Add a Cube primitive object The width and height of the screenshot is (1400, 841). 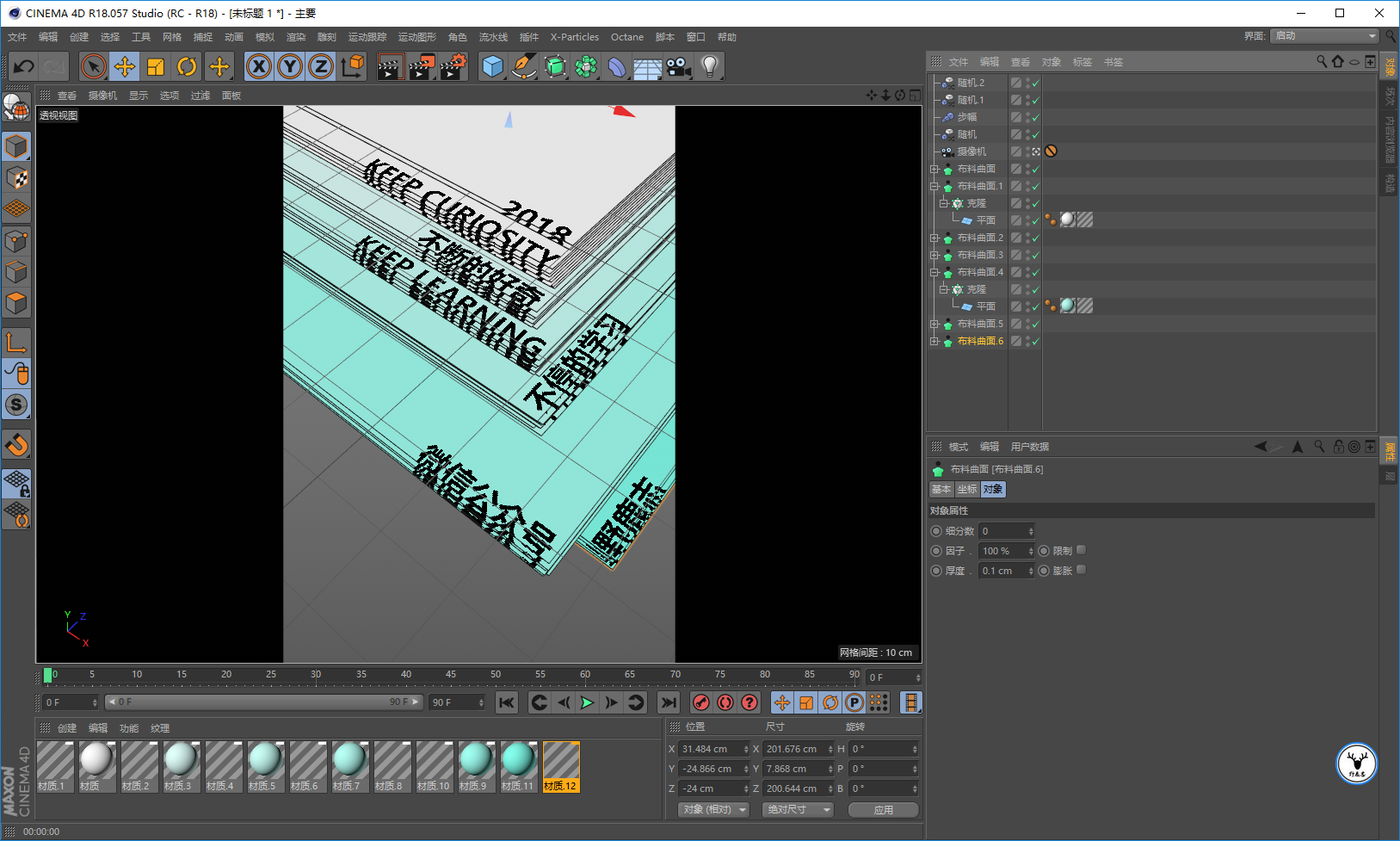(x=493, y=66)
